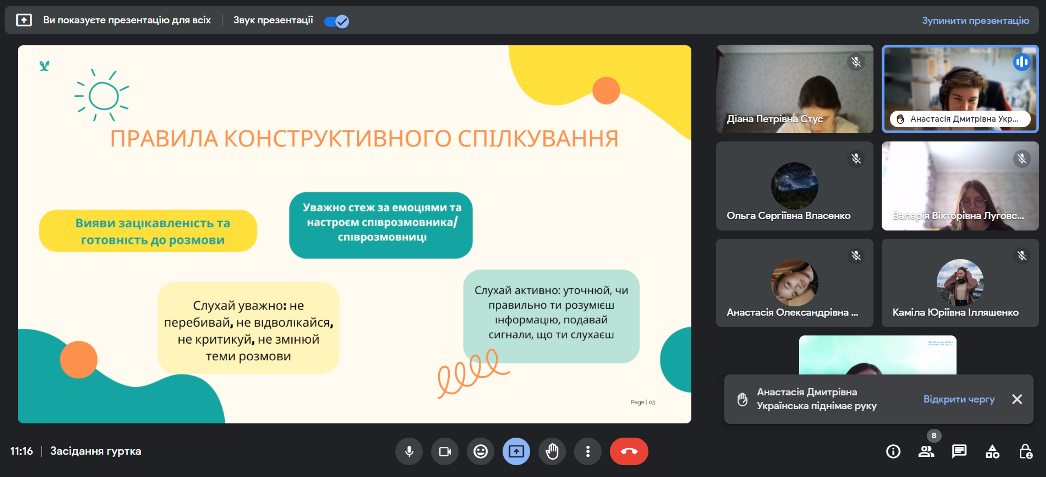Leave the call with red button

(x=629, y=451)
